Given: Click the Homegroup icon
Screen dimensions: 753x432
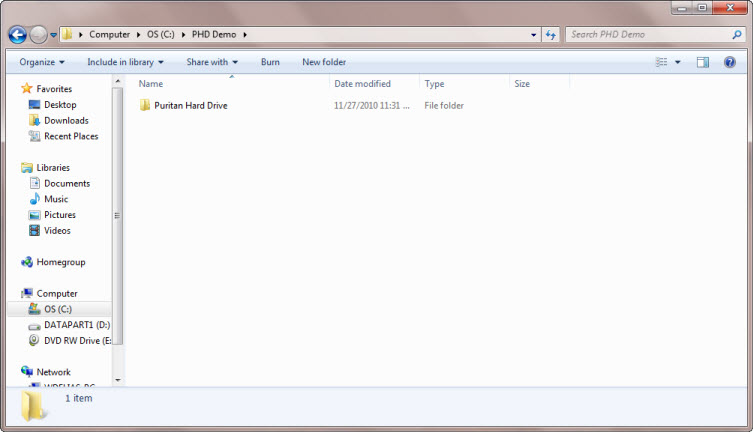Looking at the screenshot, I should [x=27, y=262].
